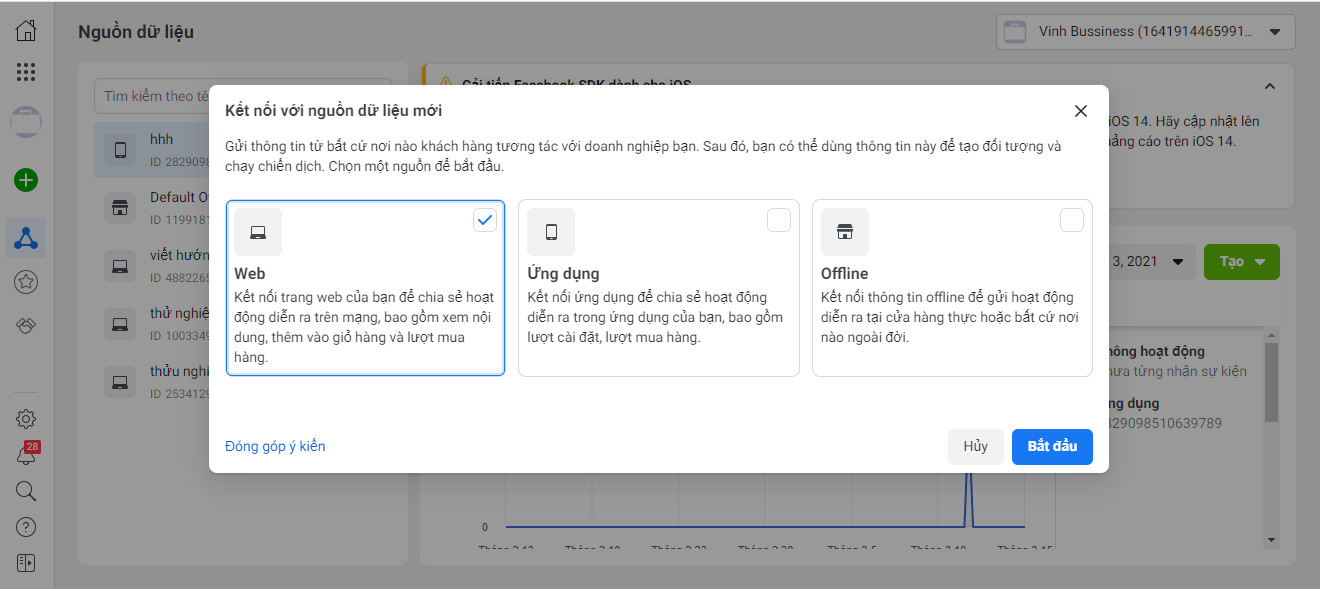Click the search magnifier icon in sidebar

pos(27,491)
